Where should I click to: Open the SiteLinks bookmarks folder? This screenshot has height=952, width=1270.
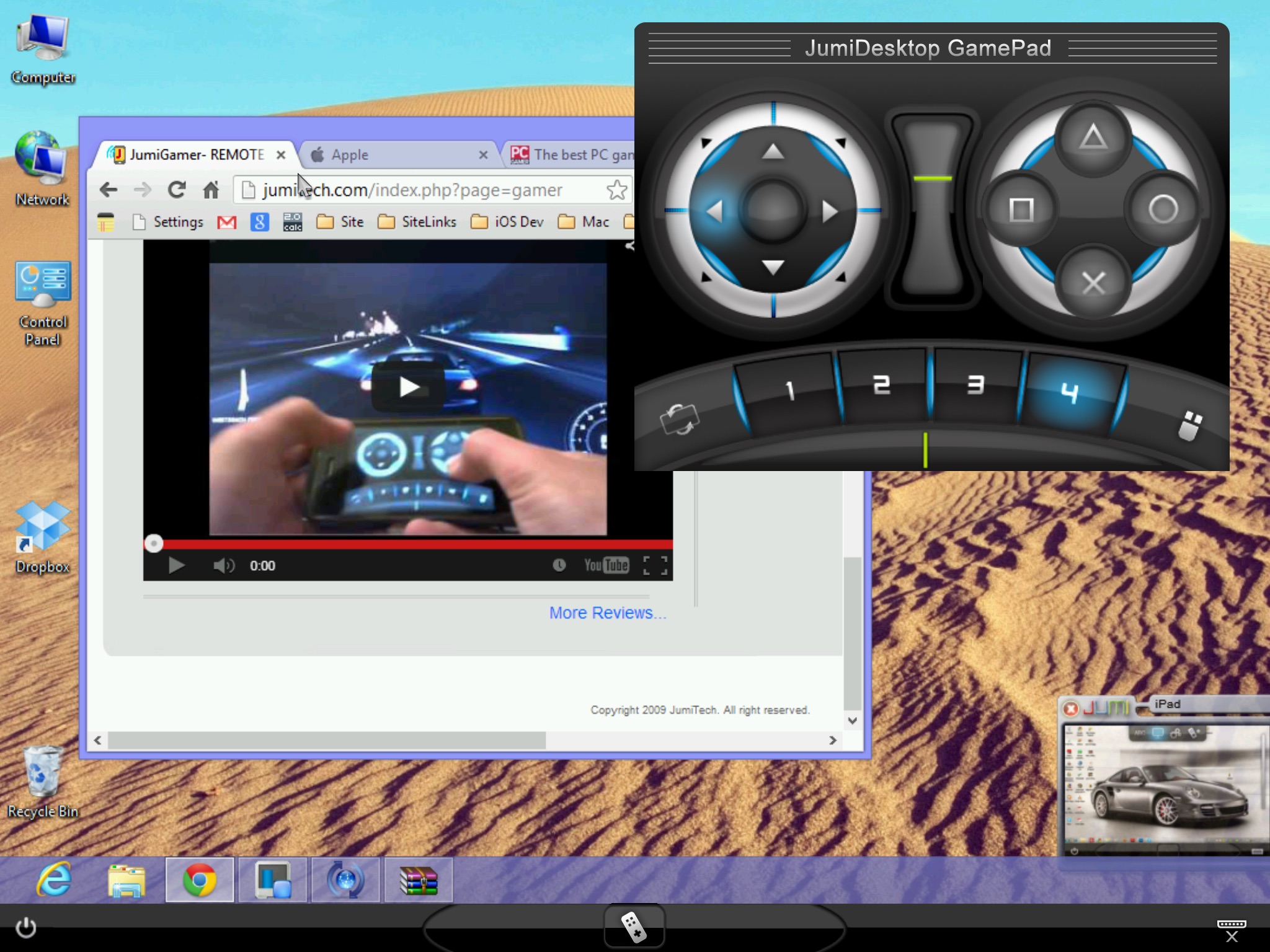click(x=417, y=222)
